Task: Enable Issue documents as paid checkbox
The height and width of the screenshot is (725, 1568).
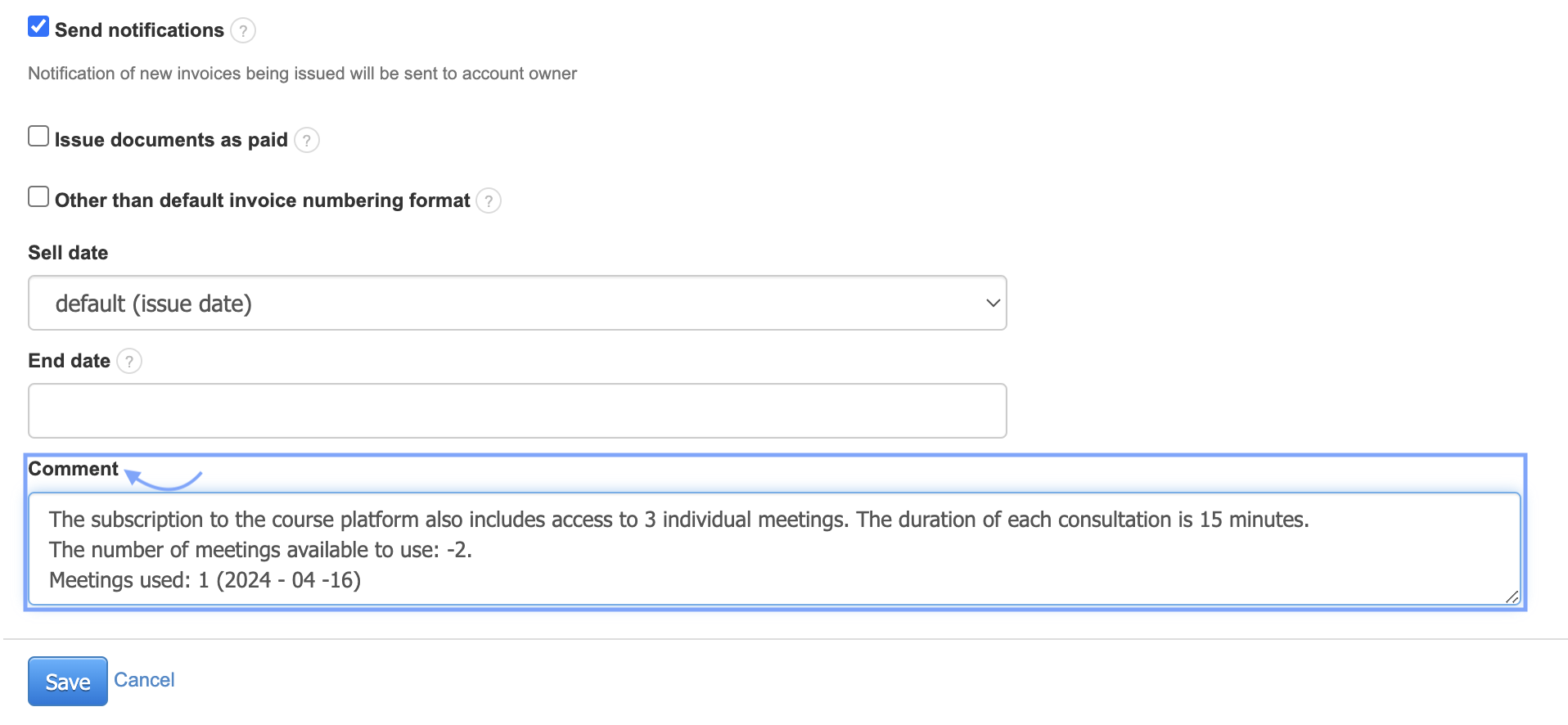Action: (38, 137)
